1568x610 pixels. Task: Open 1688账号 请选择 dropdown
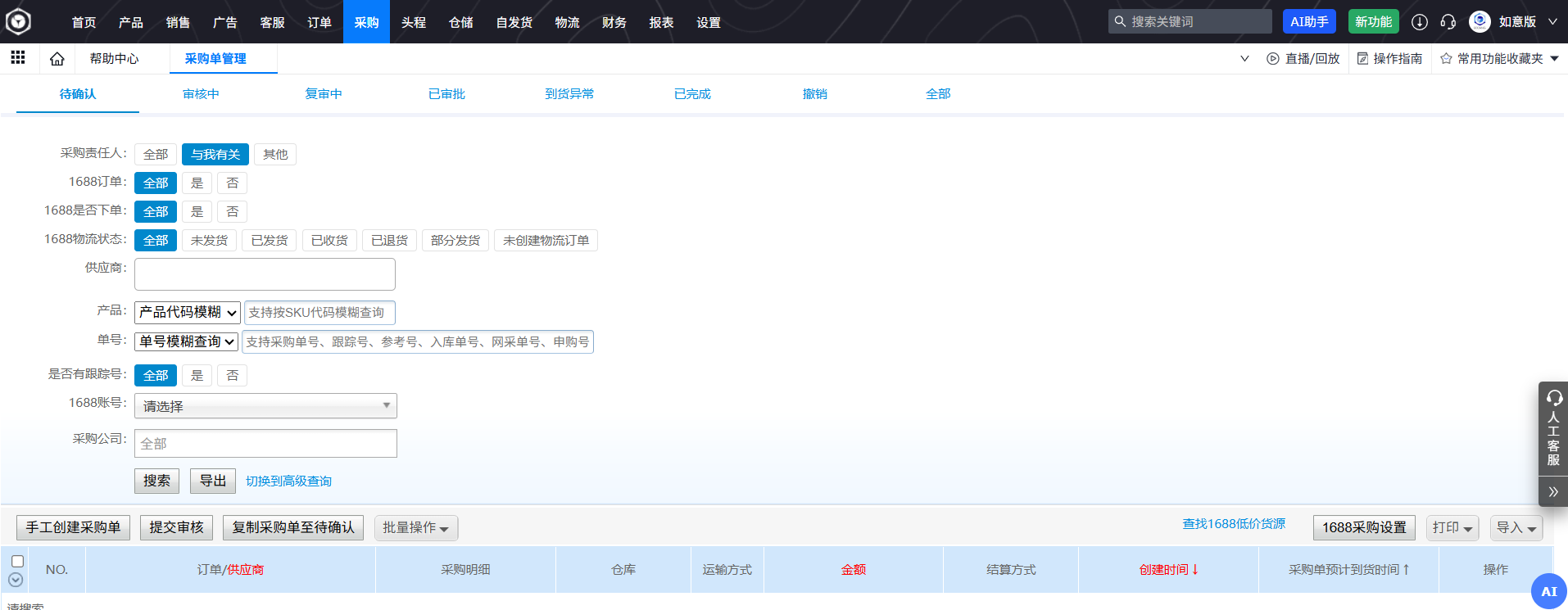click(265, 406)
